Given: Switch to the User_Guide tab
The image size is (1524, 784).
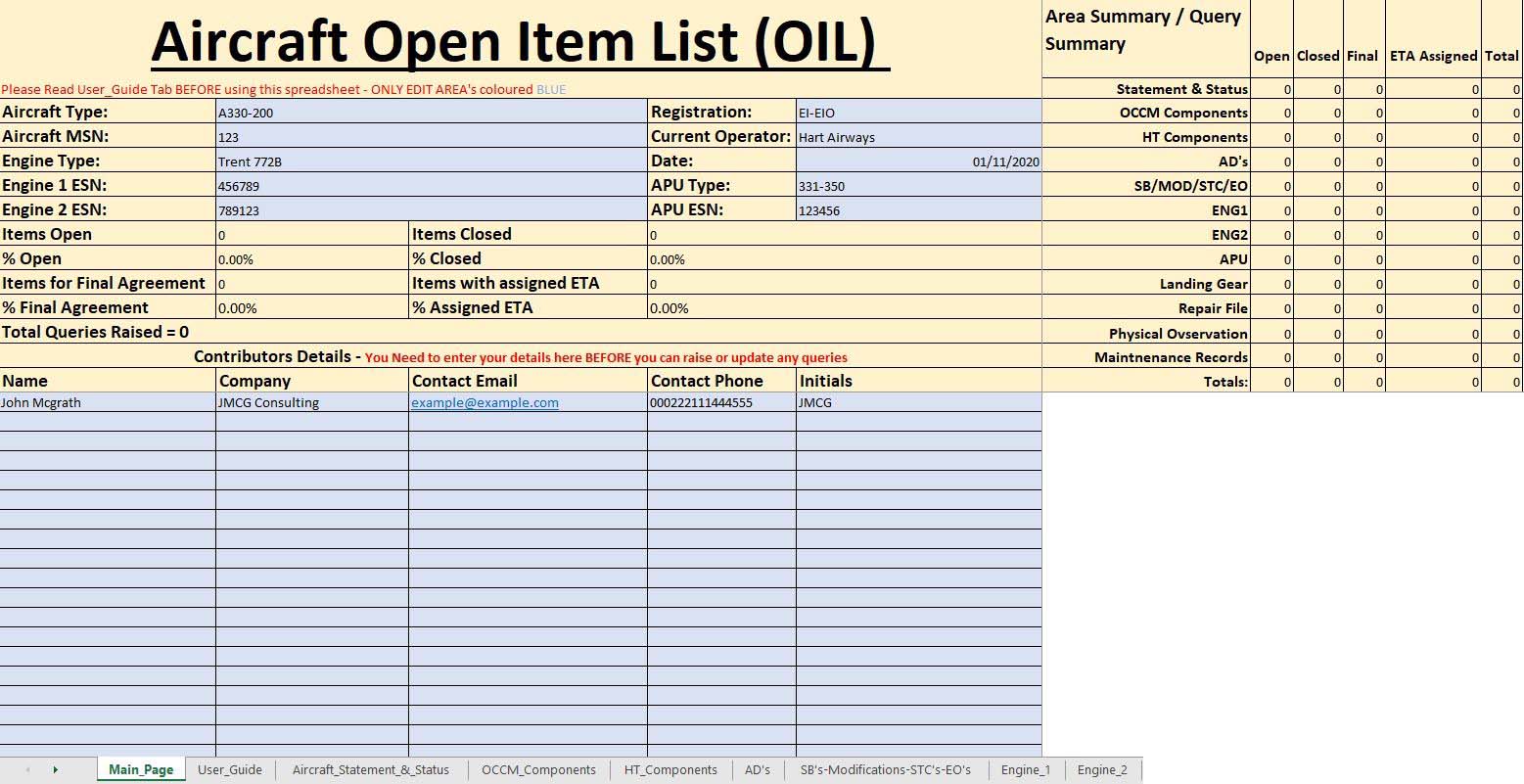Looking at the screenshot, I should point(229,769).
